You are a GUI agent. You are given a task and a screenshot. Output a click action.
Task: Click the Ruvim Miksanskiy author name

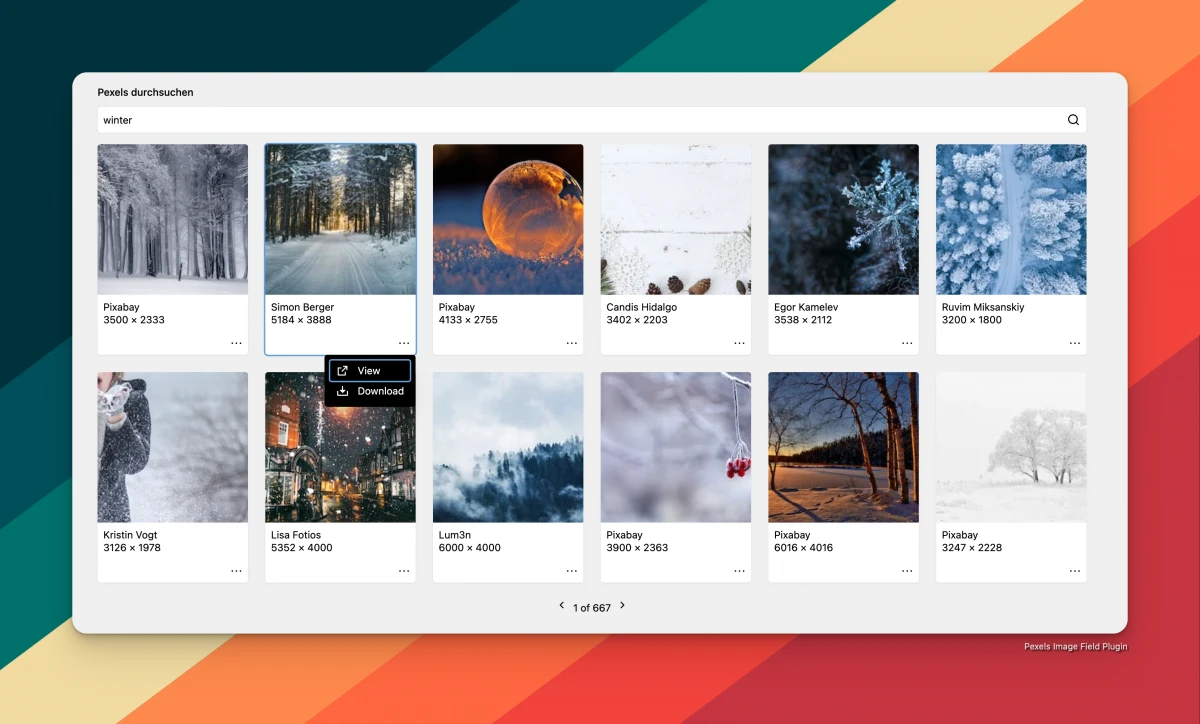(x=983, y=307)
